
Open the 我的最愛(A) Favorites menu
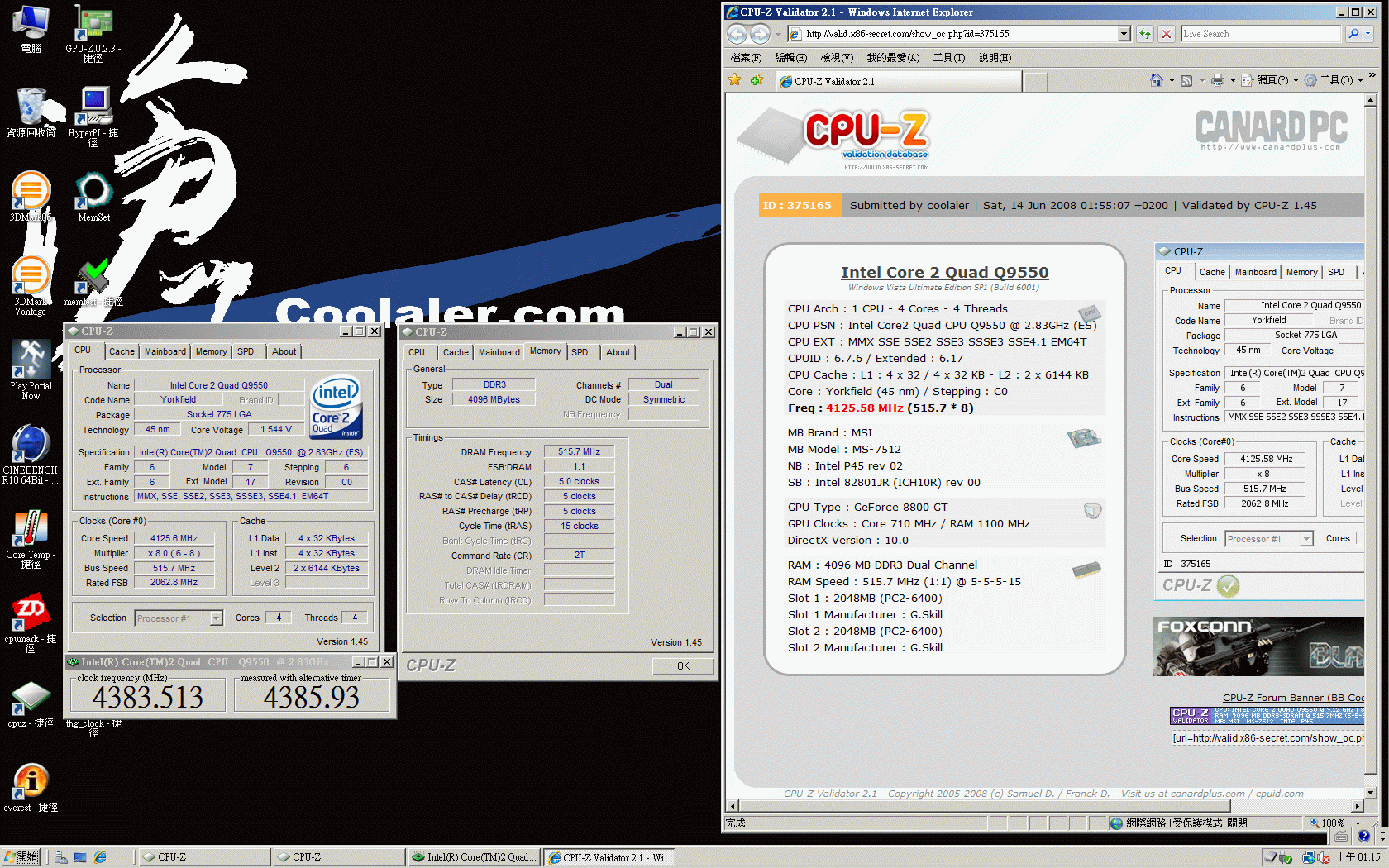point(893,58)
